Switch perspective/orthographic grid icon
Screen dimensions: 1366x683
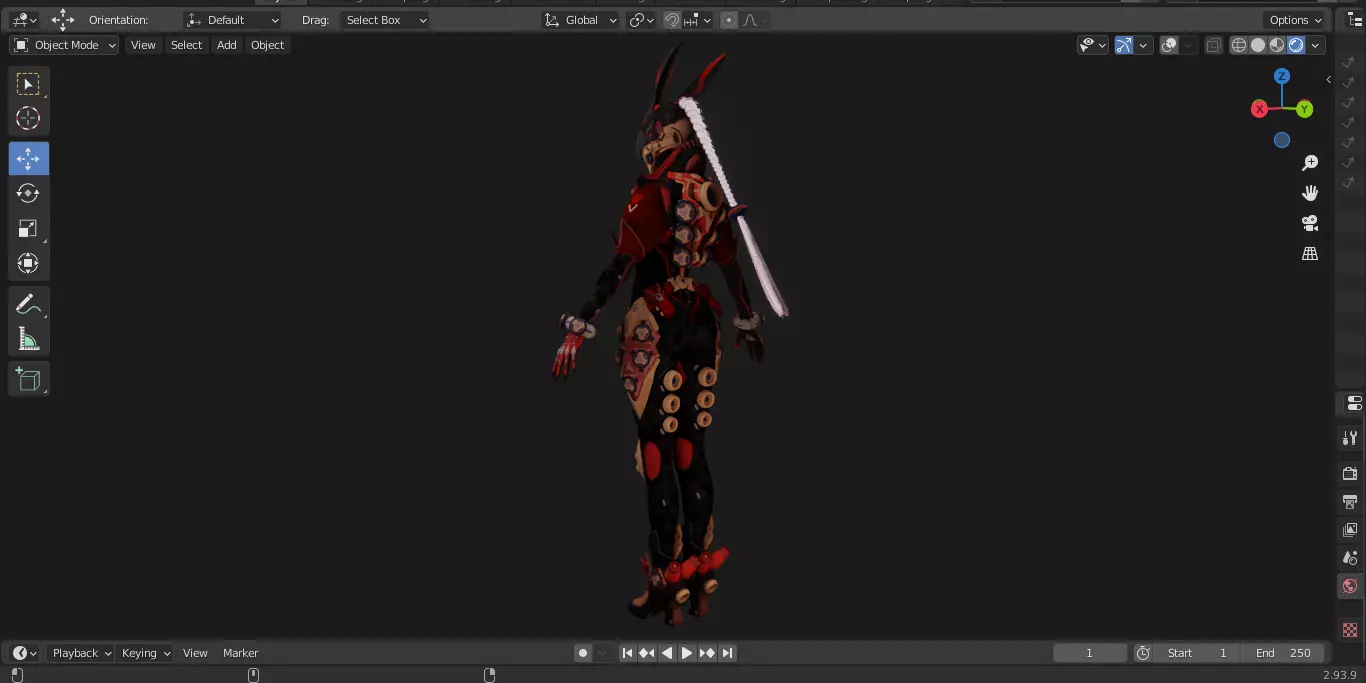point(1310,254)
